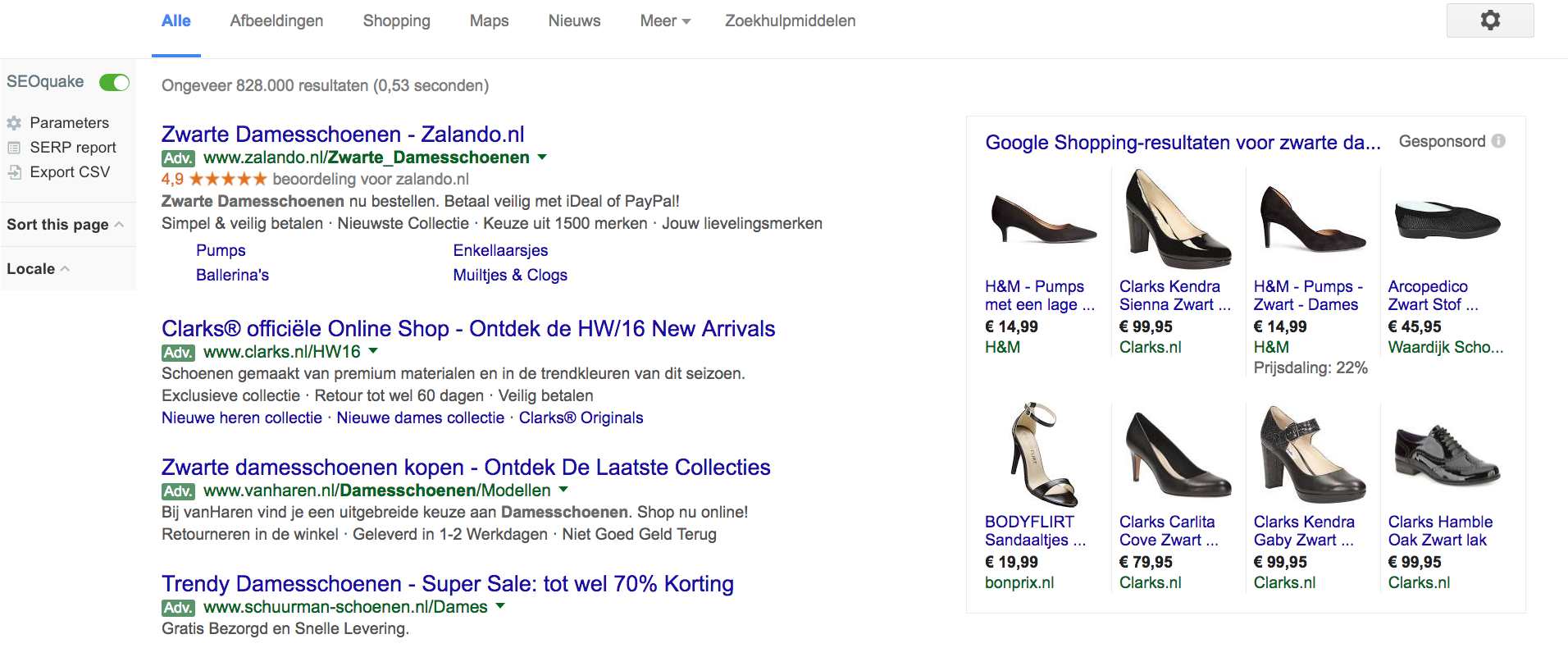The image size is (1568, 648).
Task: Open the Zwarte Damesschoenen - Zalando.nl result
Action: pos(342,134)
